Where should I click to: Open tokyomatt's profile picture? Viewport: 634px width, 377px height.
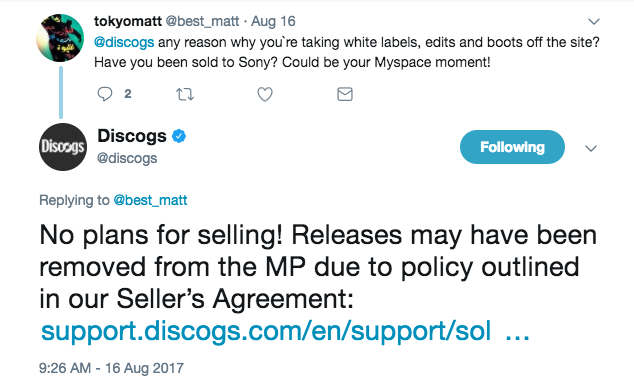coord(60,38)
